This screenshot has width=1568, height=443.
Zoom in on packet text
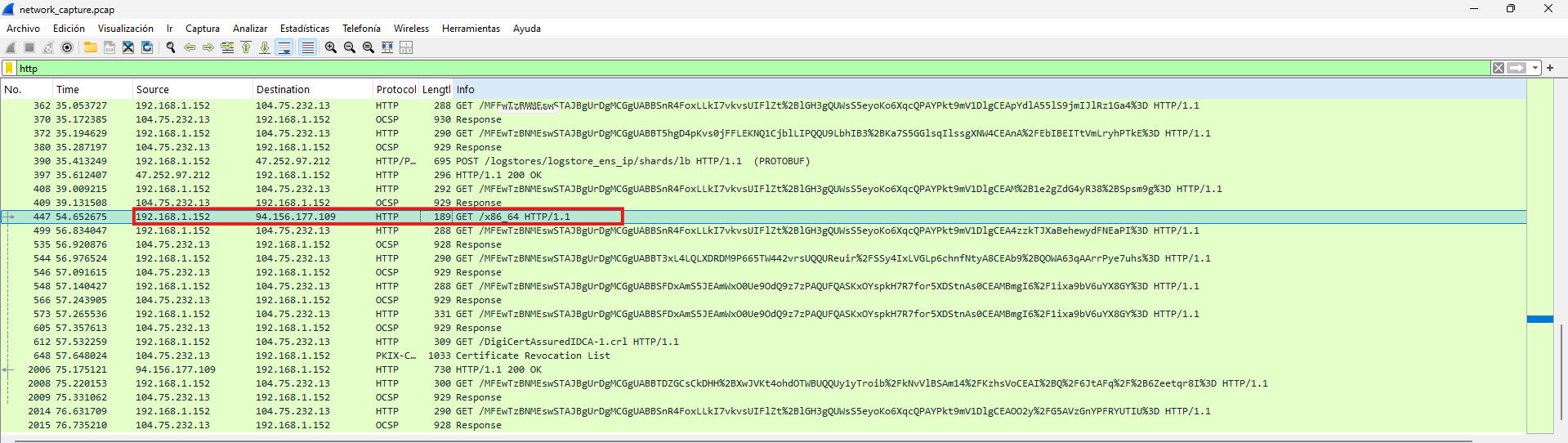tap(330, 48)
